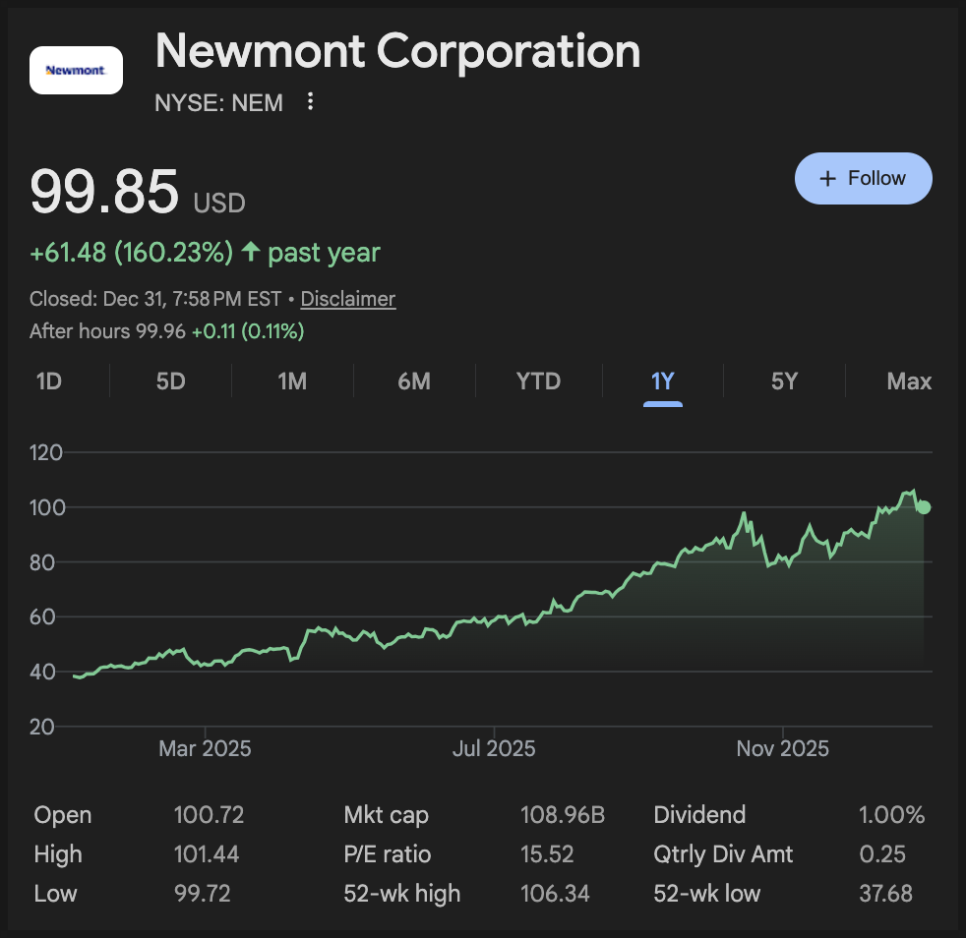
Task: Click the green up arrow icon
Action: click(250, 252)
